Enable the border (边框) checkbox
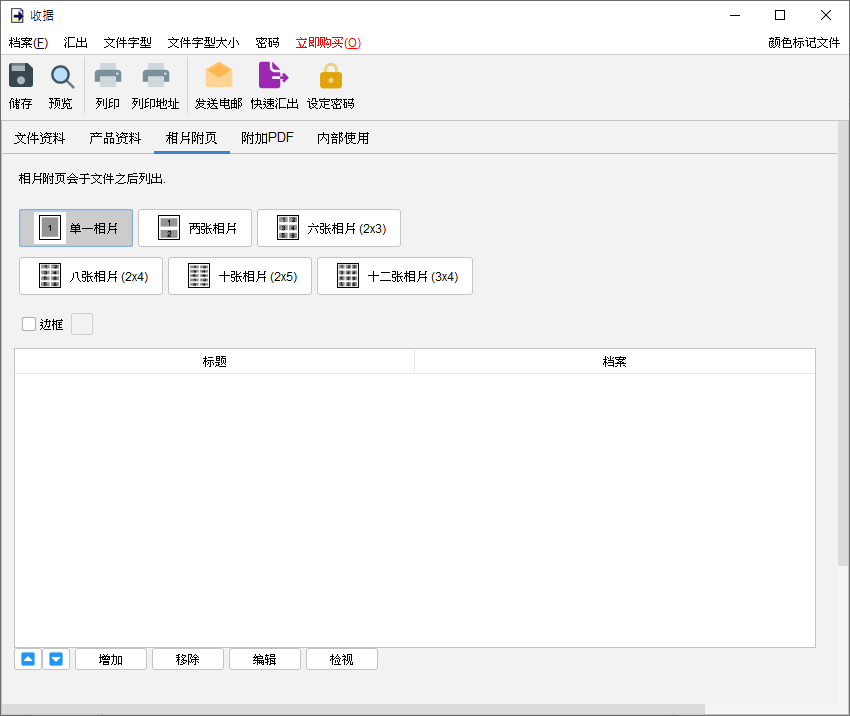The height and width of the screenshot is (716, 850). (29, 324)
